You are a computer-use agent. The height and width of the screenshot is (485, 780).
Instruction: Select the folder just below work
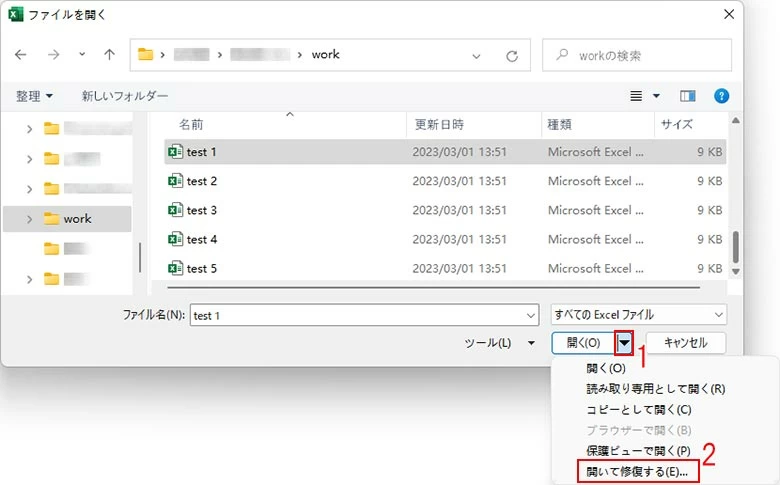66,248
